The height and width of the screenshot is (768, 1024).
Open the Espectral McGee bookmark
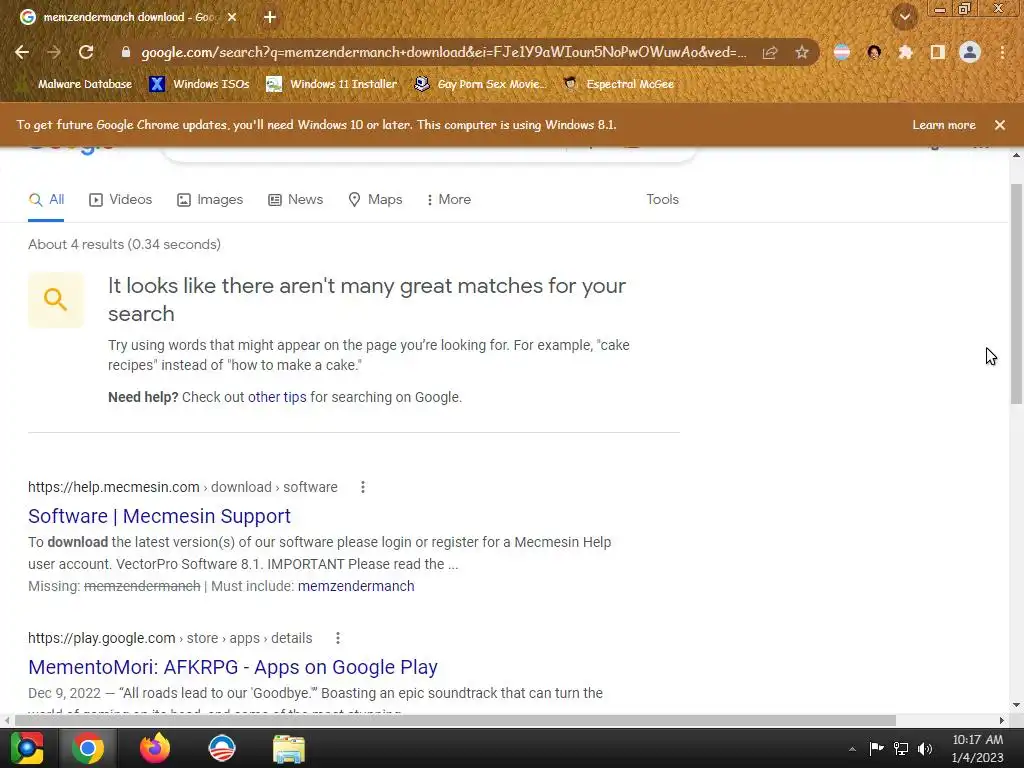click(618, 84)
